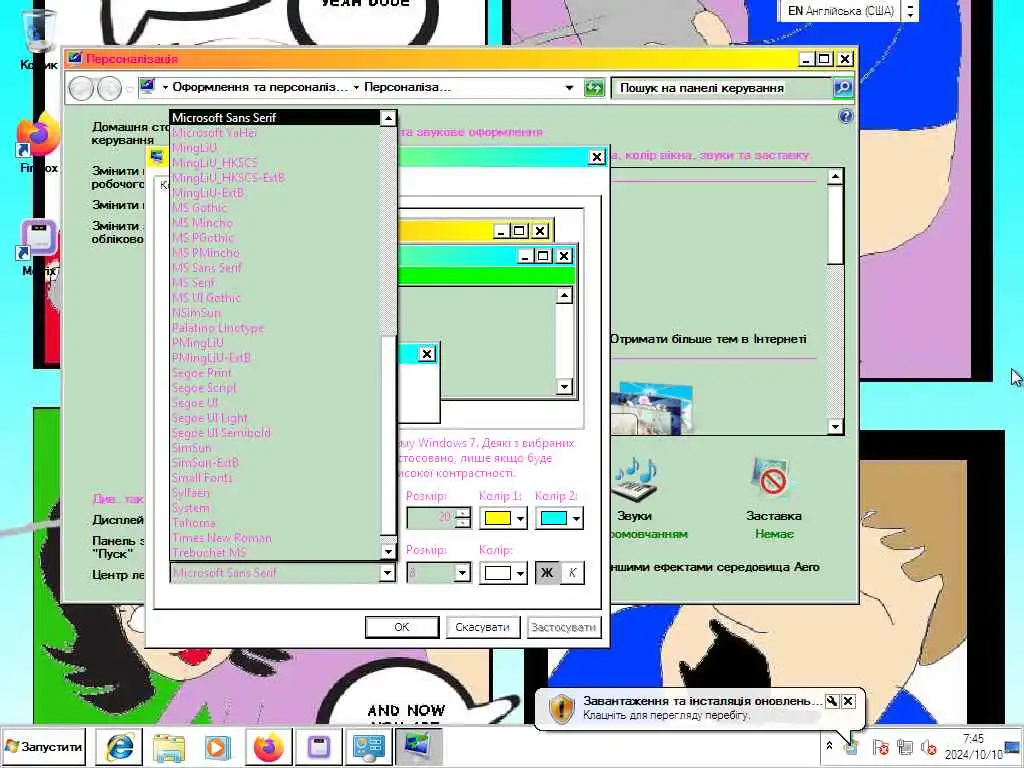Image resolution: width=1024 pixels, height=768 pixels.
Task: Click the Скасувати cancel button
Action: 483,627
